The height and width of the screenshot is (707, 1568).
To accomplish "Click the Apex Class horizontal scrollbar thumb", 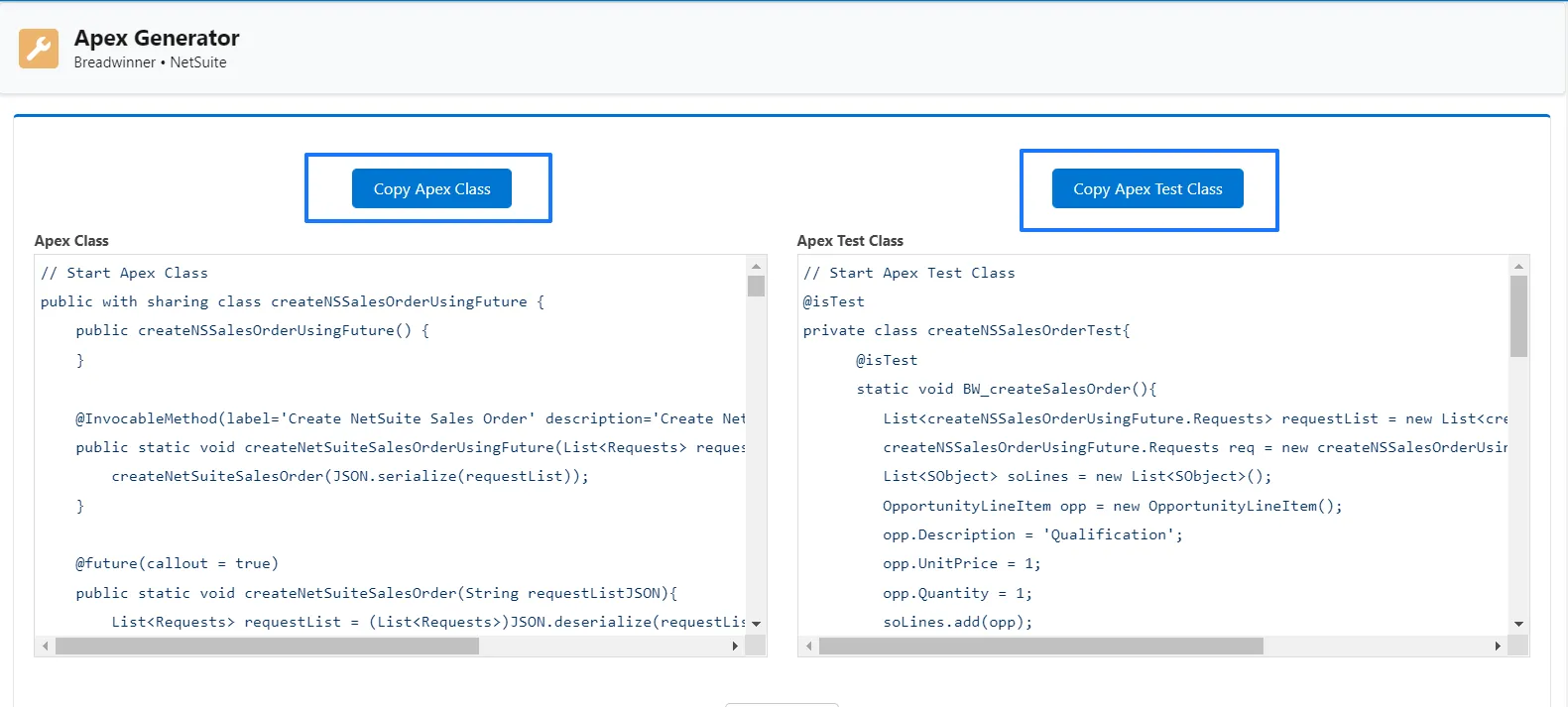I will [267, 646].
